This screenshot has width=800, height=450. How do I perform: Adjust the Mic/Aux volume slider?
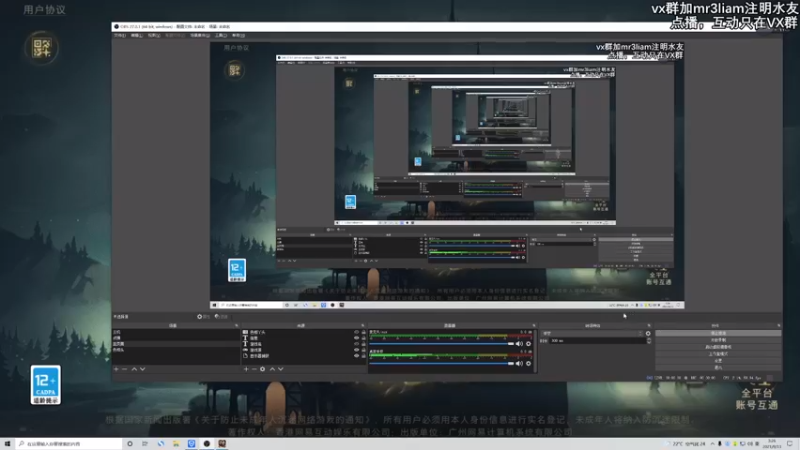(x=442, y=344)
